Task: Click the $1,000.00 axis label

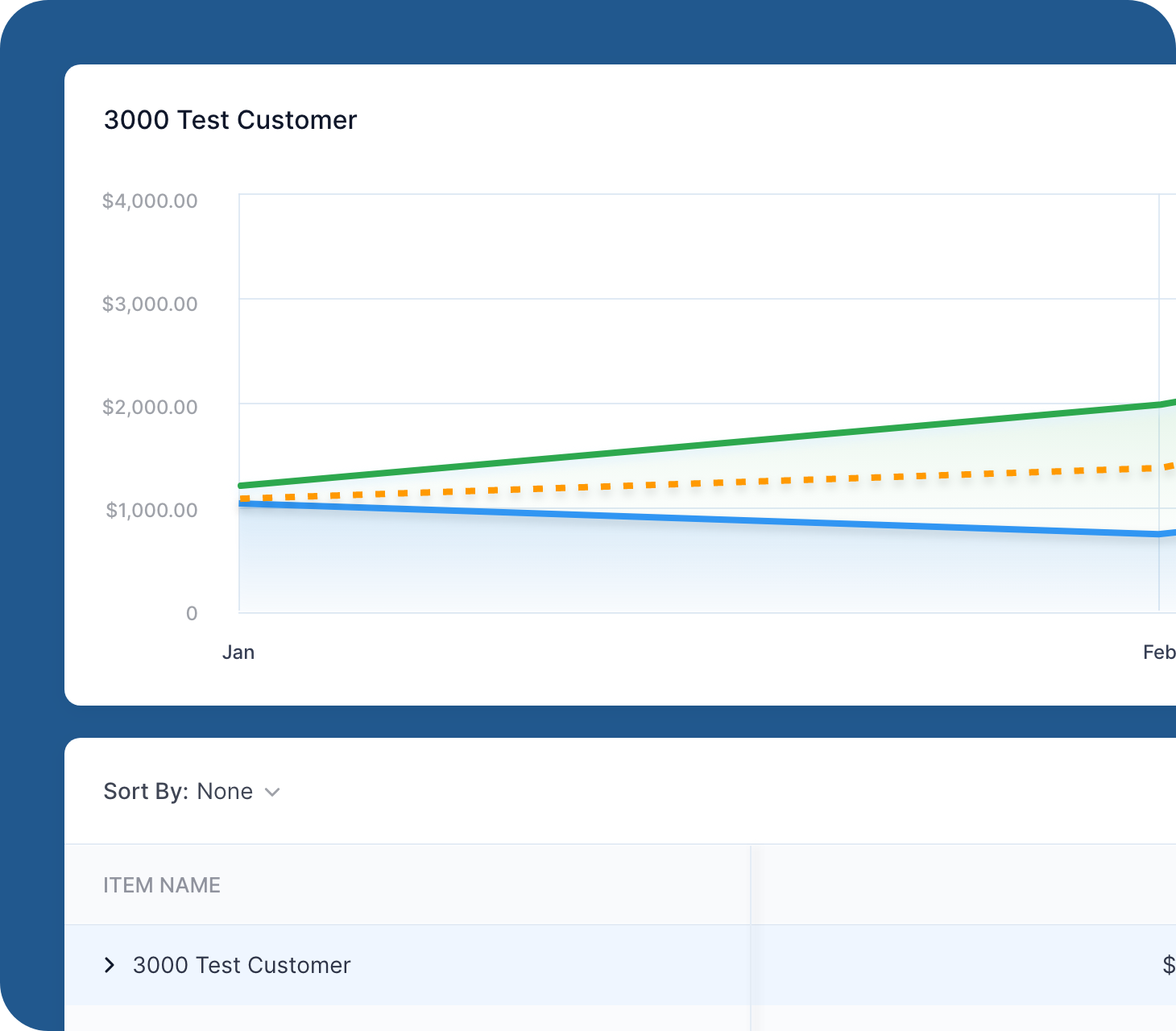Action: (x=151, y=510)
